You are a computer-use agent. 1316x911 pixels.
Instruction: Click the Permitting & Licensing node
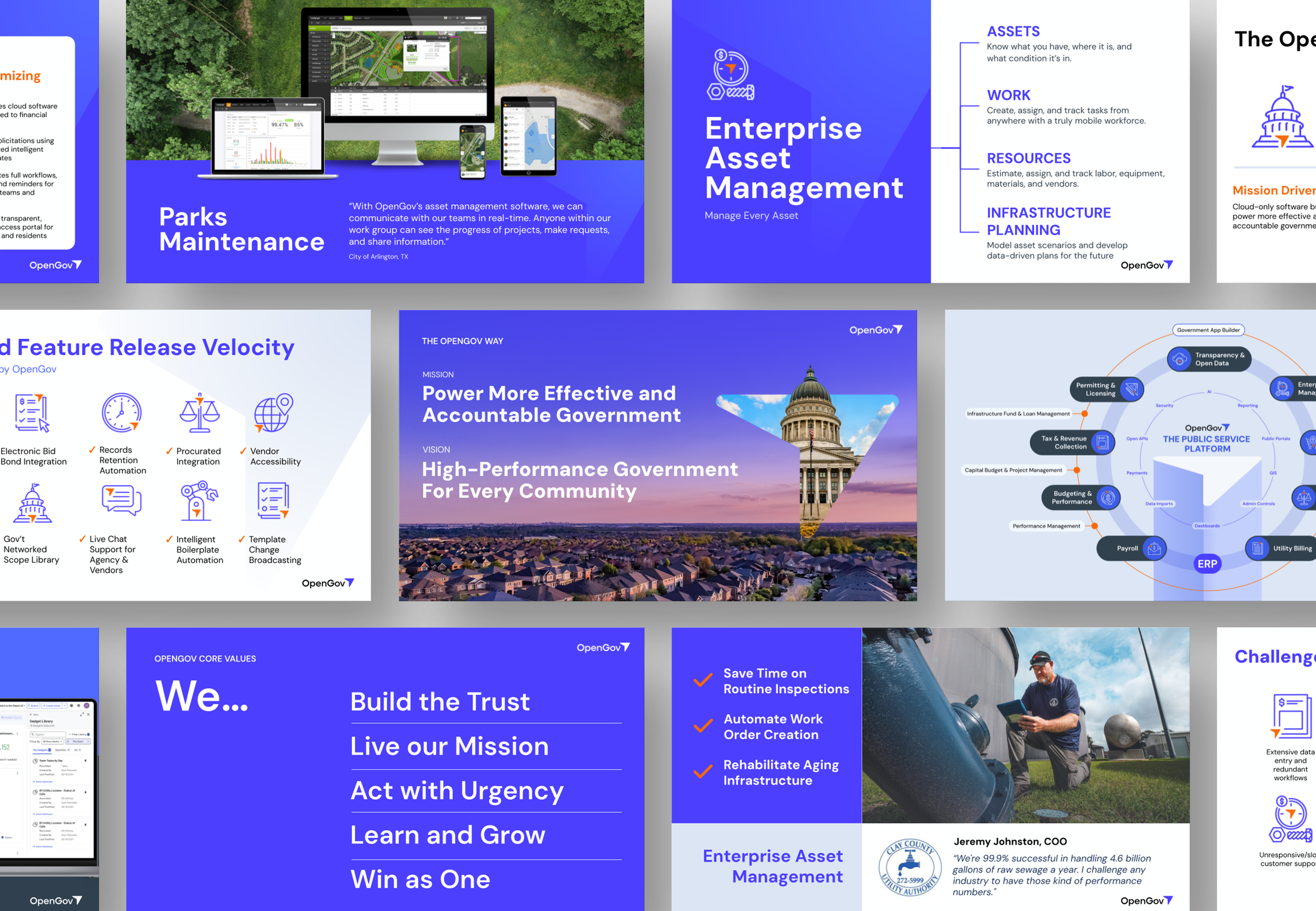click(1106, 389)
